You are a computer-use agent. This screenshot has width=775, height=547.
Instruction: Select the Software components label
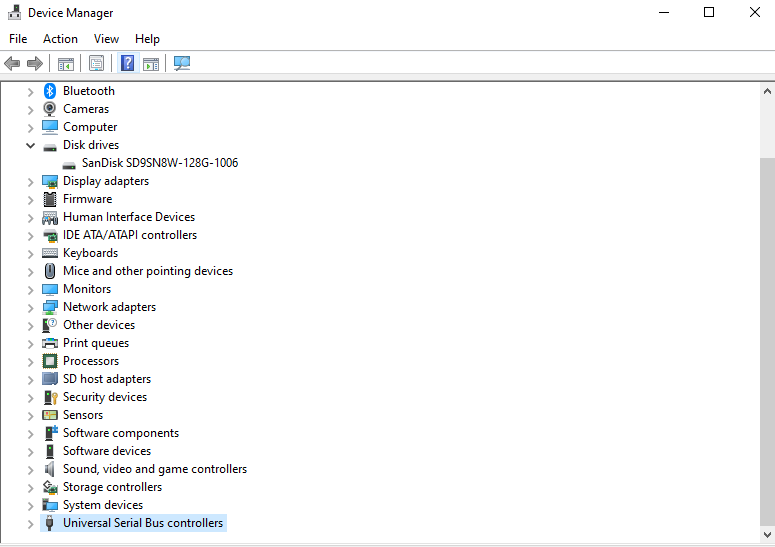[121, 433]
